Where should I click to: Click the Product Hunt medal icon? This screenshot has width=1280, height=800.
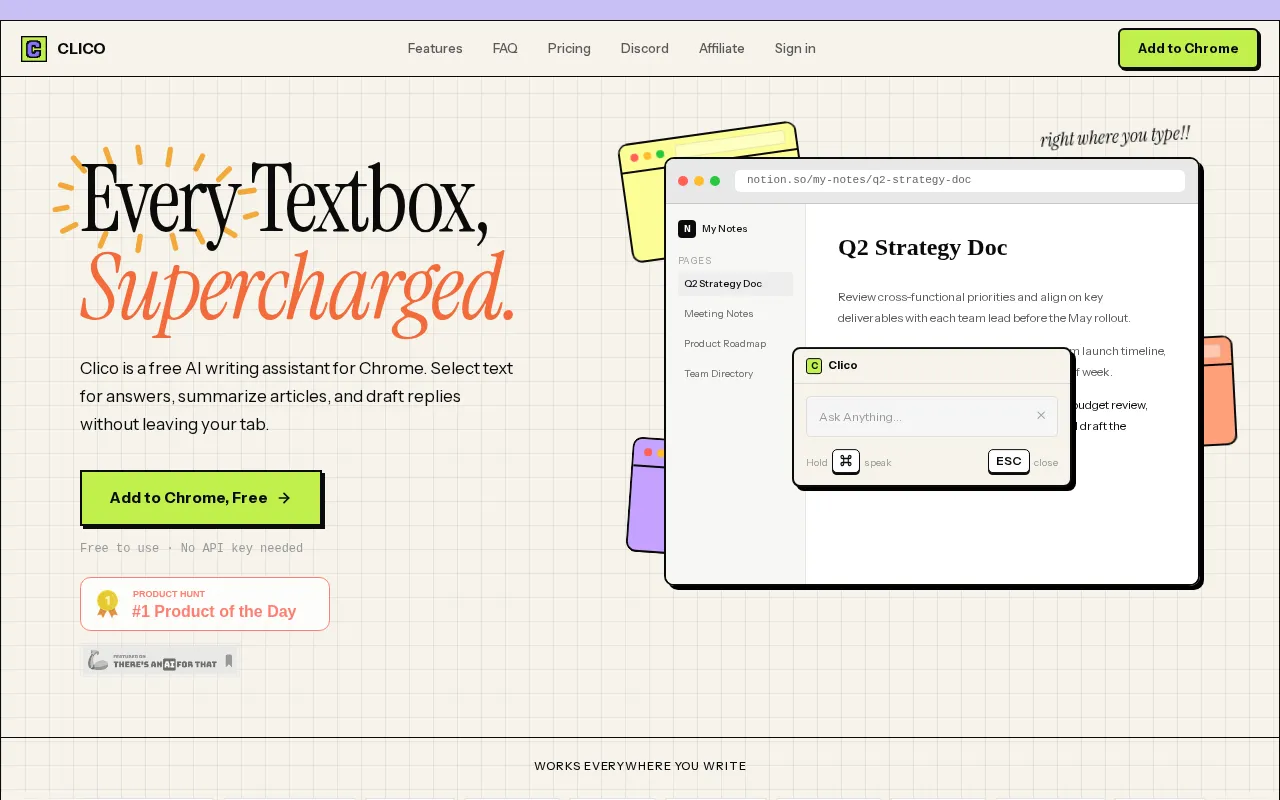pos(107,604)
